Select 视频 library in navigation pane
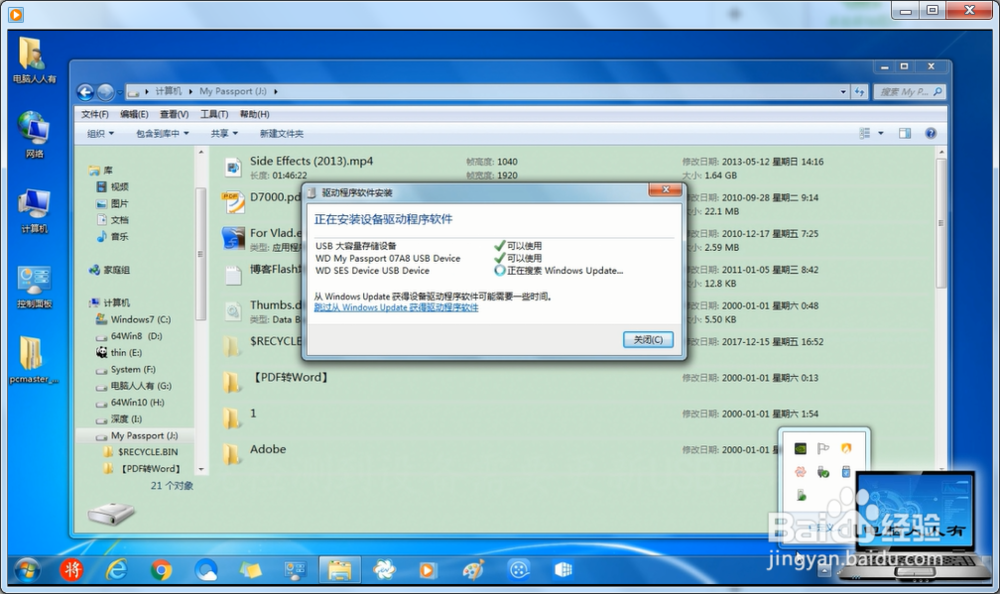The image size is (1000, 594). pos(112,186)
